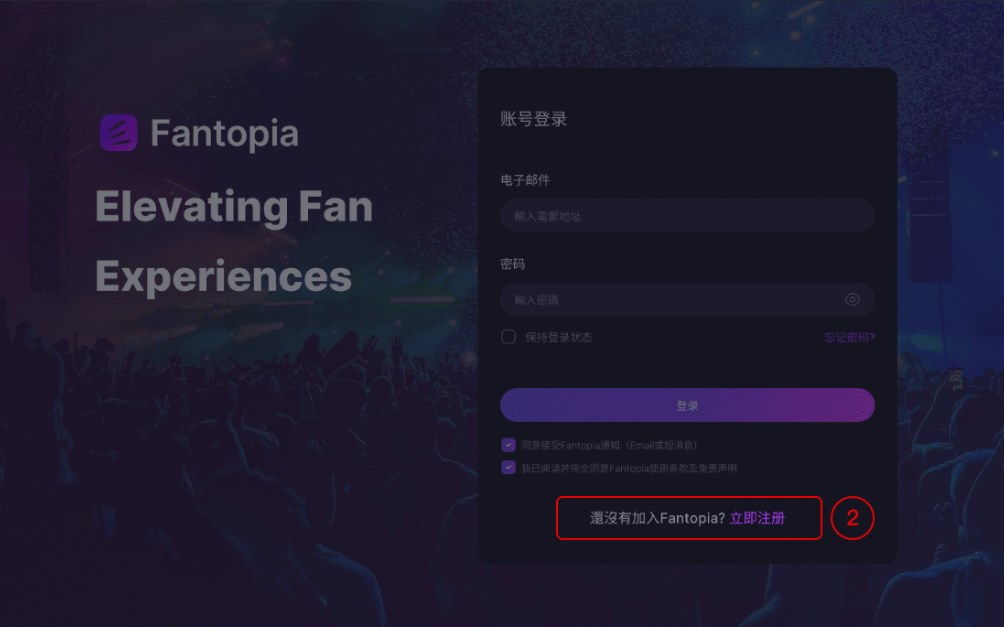
Task: Click the terms agreement purple checkmark icon
Action: [x=508, y=467]
